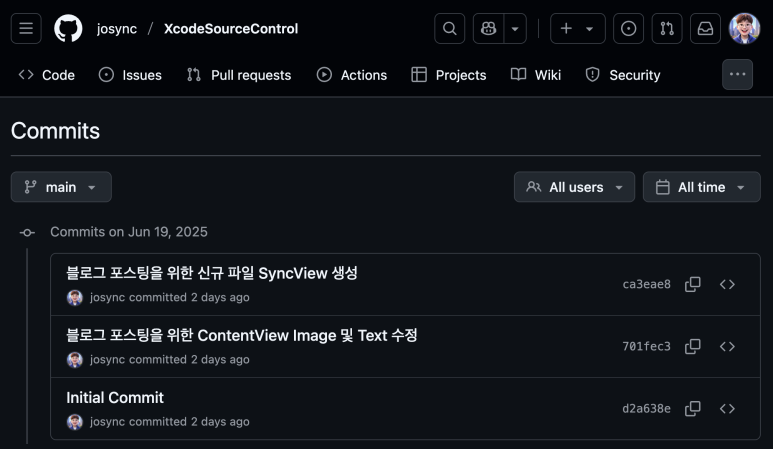The height and width of the screenshot is (449, 773).
Task: Open the hamburger navigation menu
Action: (26, 29)
